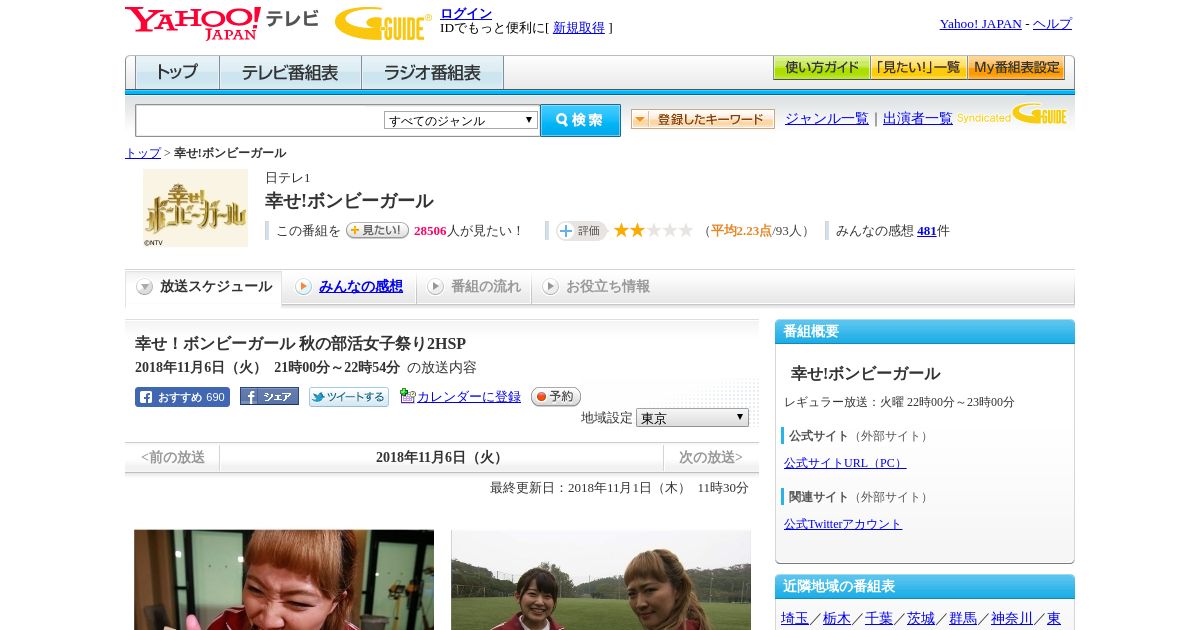This screenshot has height=630, width=1200.
Task: Open the 茨城 region listings link
Action: (921, 618)
